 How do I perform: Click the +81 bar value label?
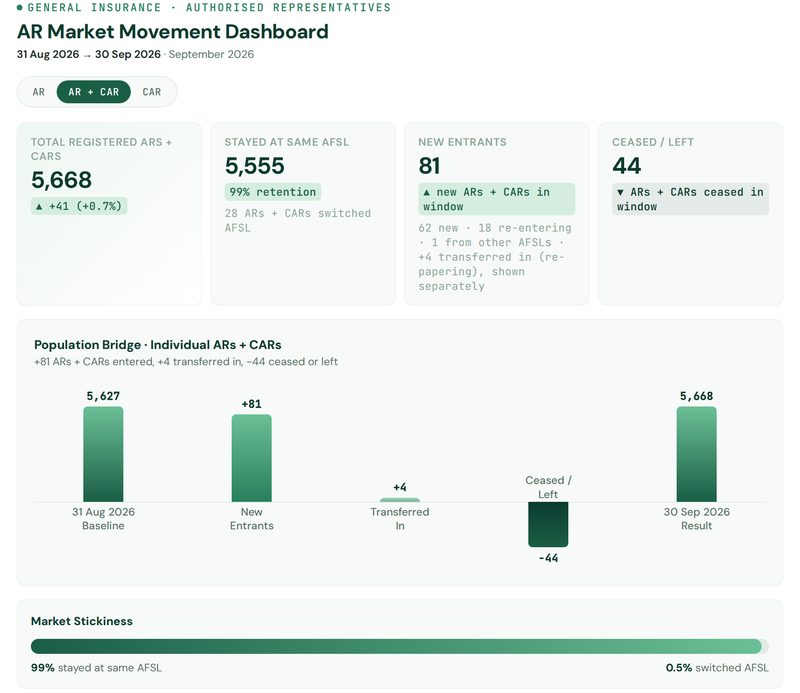click(x=252, y=404)
